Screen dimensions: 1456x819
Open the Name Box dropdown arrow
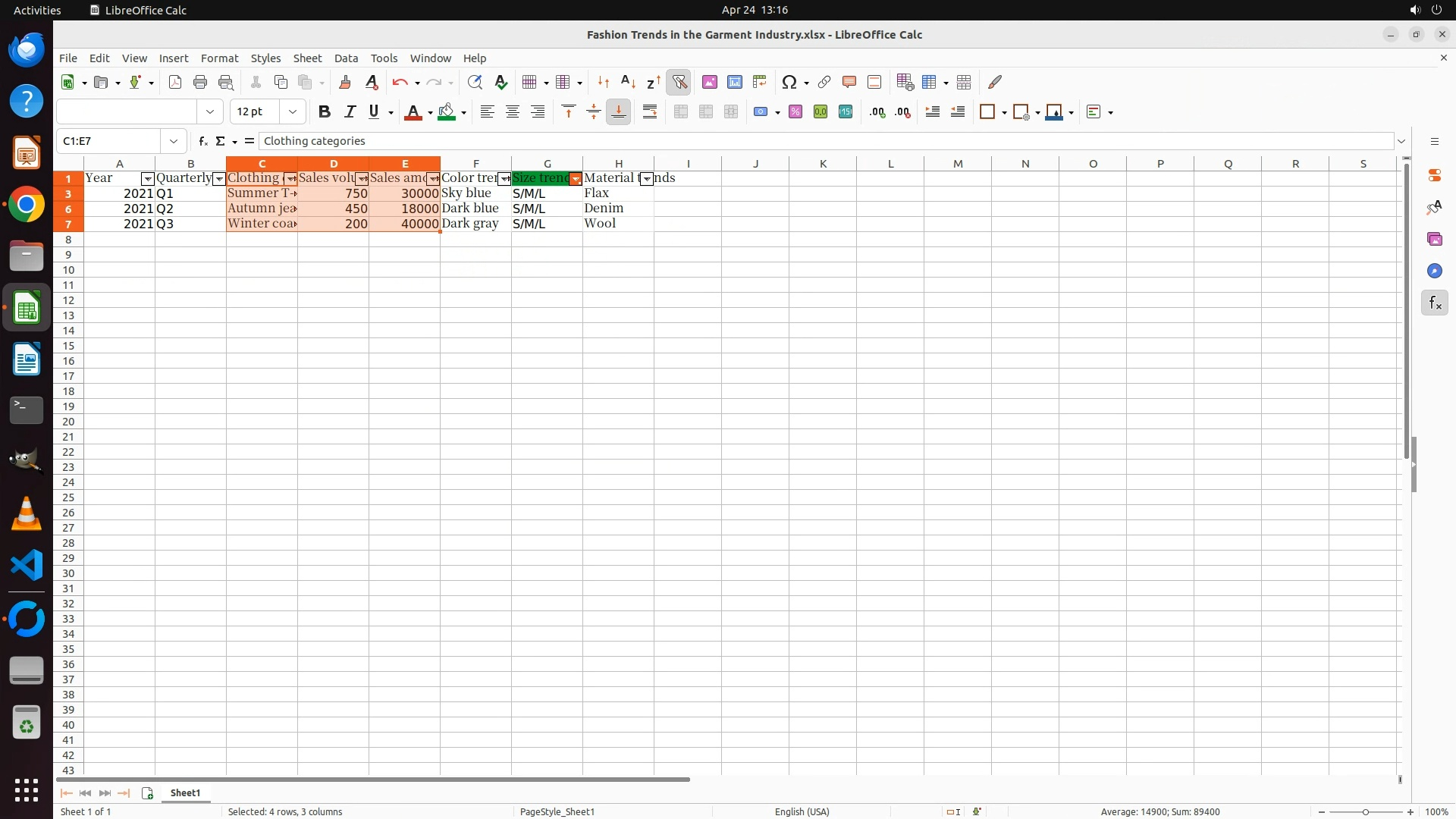pyautogui.click(x=174, y=141)
